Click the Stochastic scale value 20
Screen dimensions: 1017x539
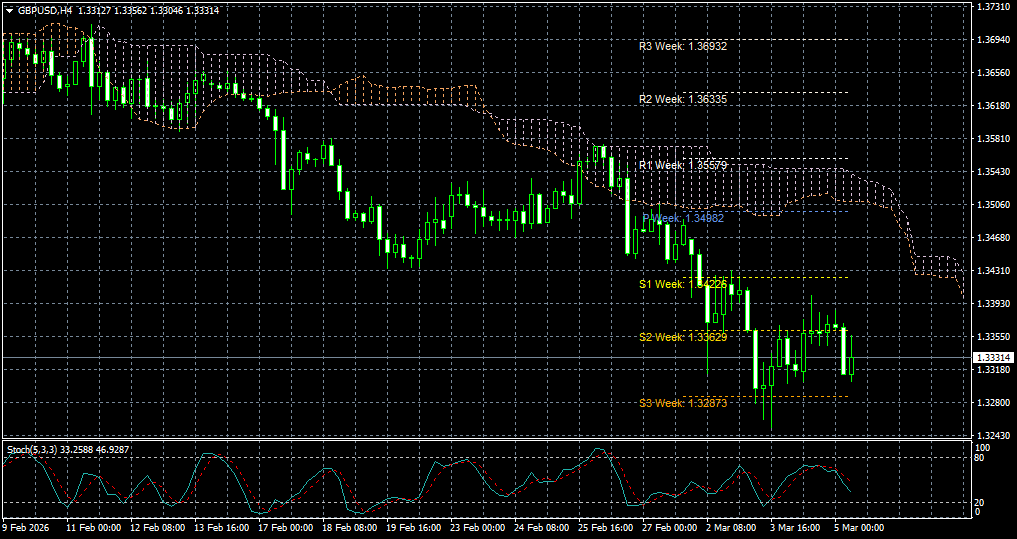tap(981, 503)
